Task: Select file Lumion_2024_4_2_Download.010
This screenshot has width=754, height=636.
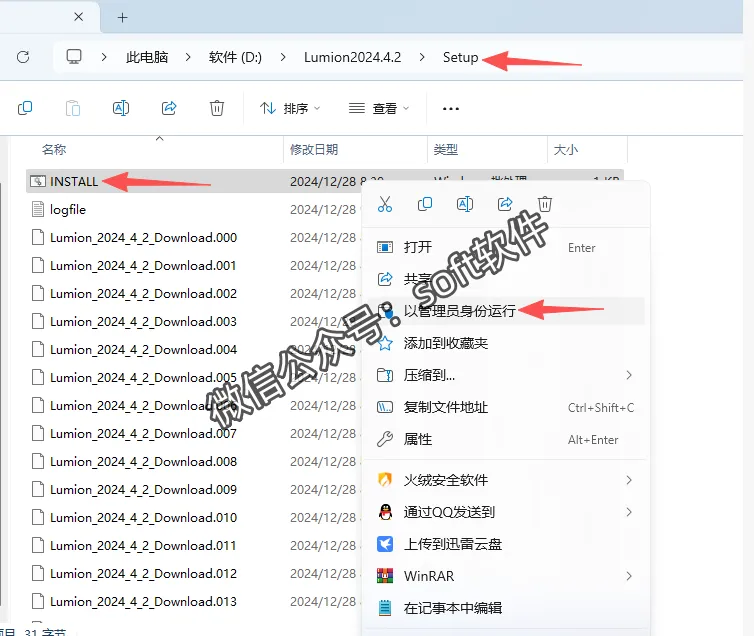Action: pos(143,517)
